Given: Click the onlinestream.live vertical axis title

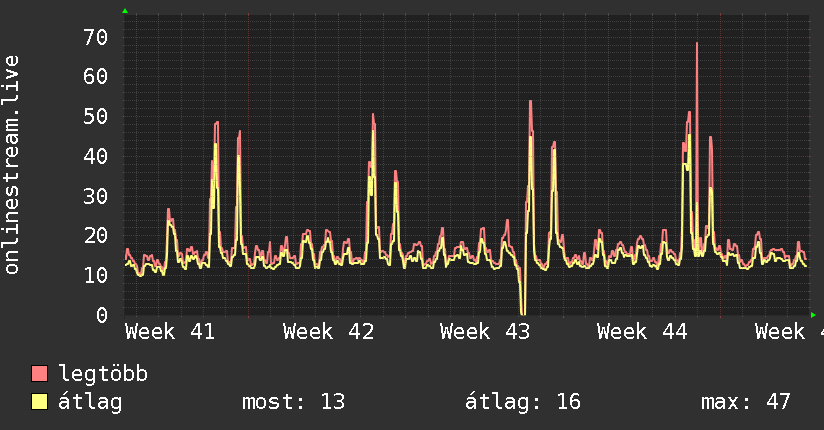Looking at the screenshot, I should click(x=11, y=165).
